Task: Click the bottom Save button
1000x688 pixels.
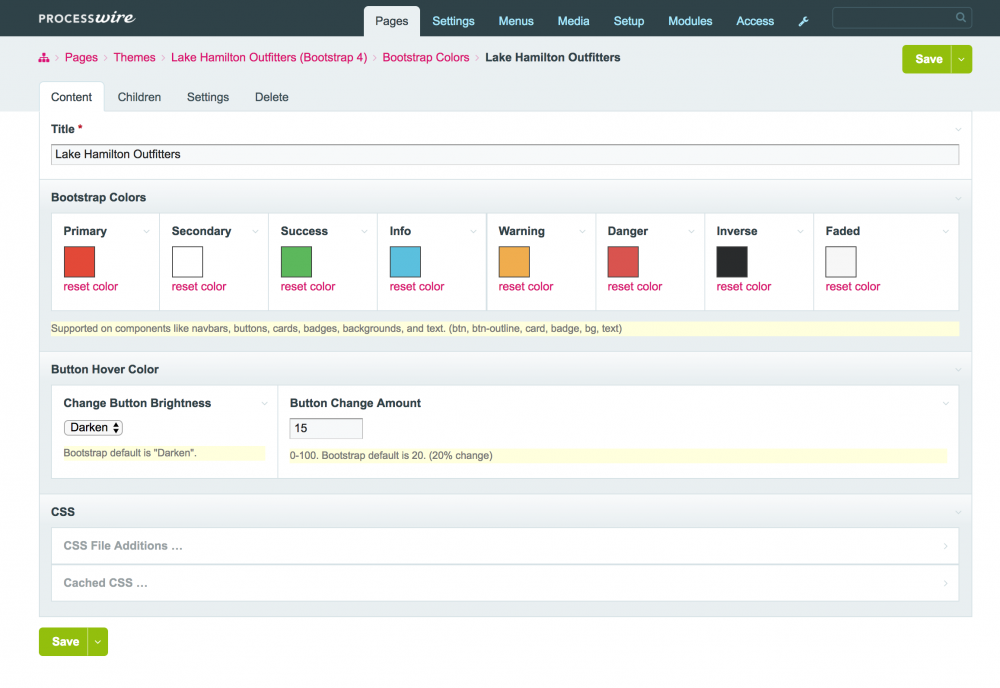Action: point(65,642)
